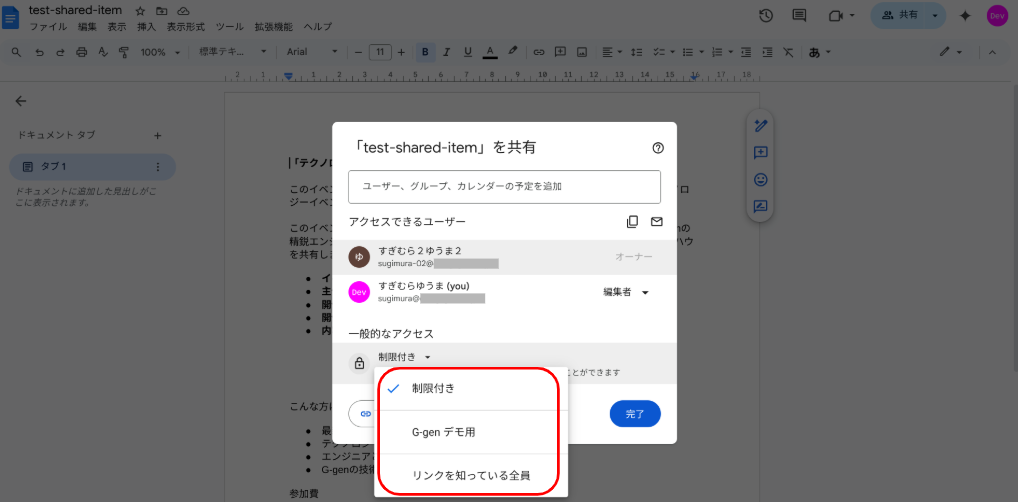Click the 共有 share button
The width and height of the screenshot is (1018, 502).
pos(899,15)
